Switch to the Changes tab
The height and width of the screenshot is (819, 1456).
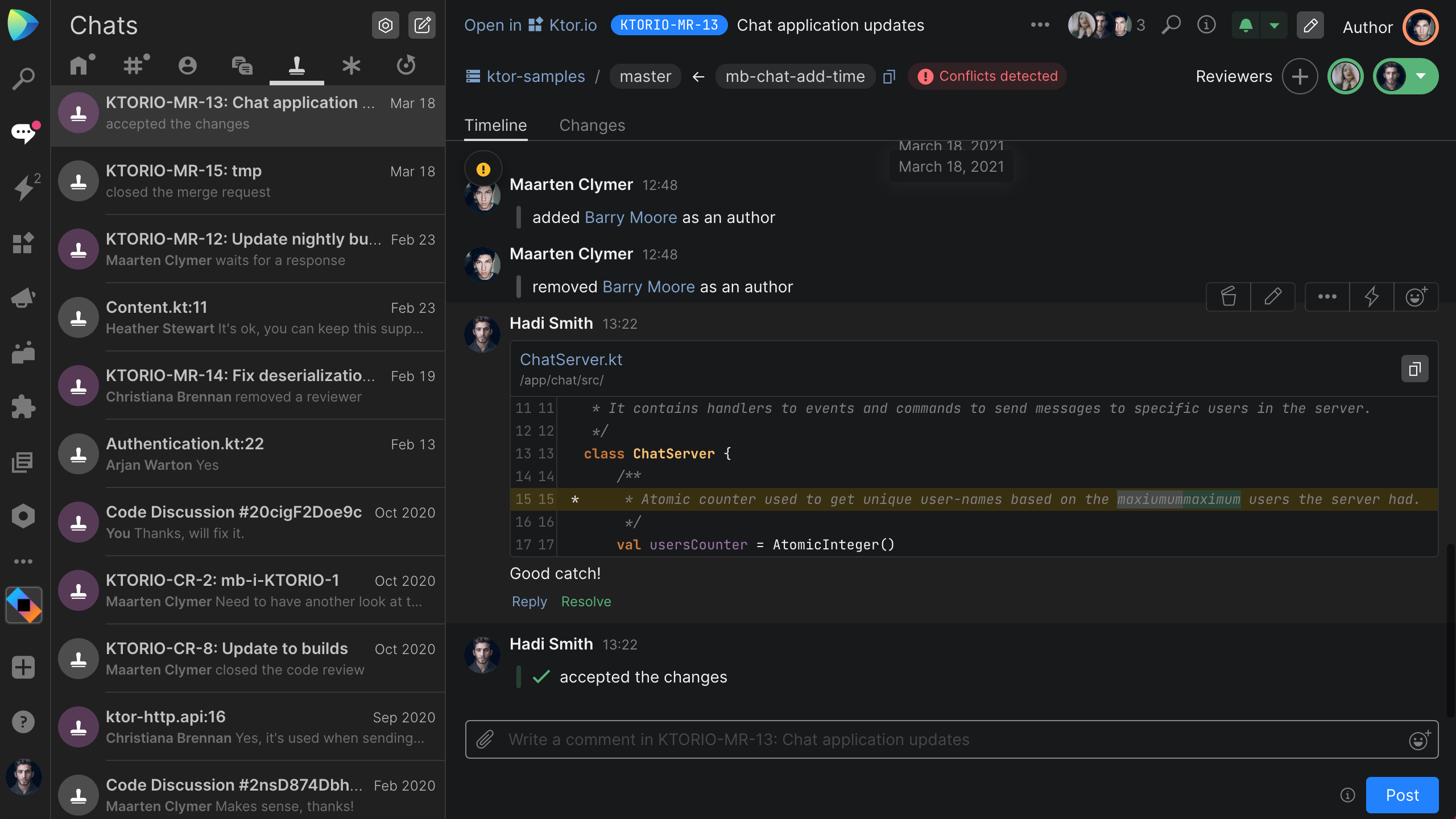click(x=592, y=125)
